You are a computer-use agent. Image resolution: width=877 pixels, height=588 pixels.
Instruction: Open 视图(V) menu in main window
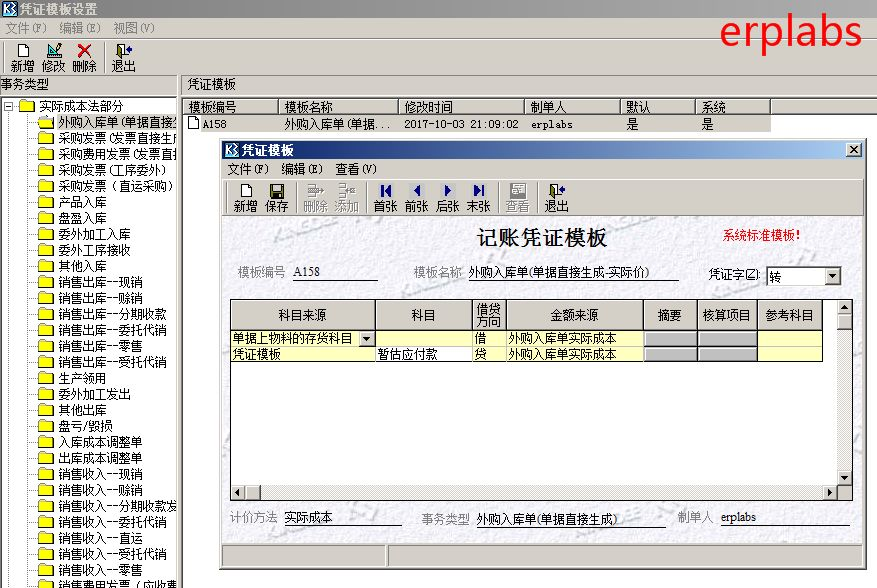[x=134, y=27]
